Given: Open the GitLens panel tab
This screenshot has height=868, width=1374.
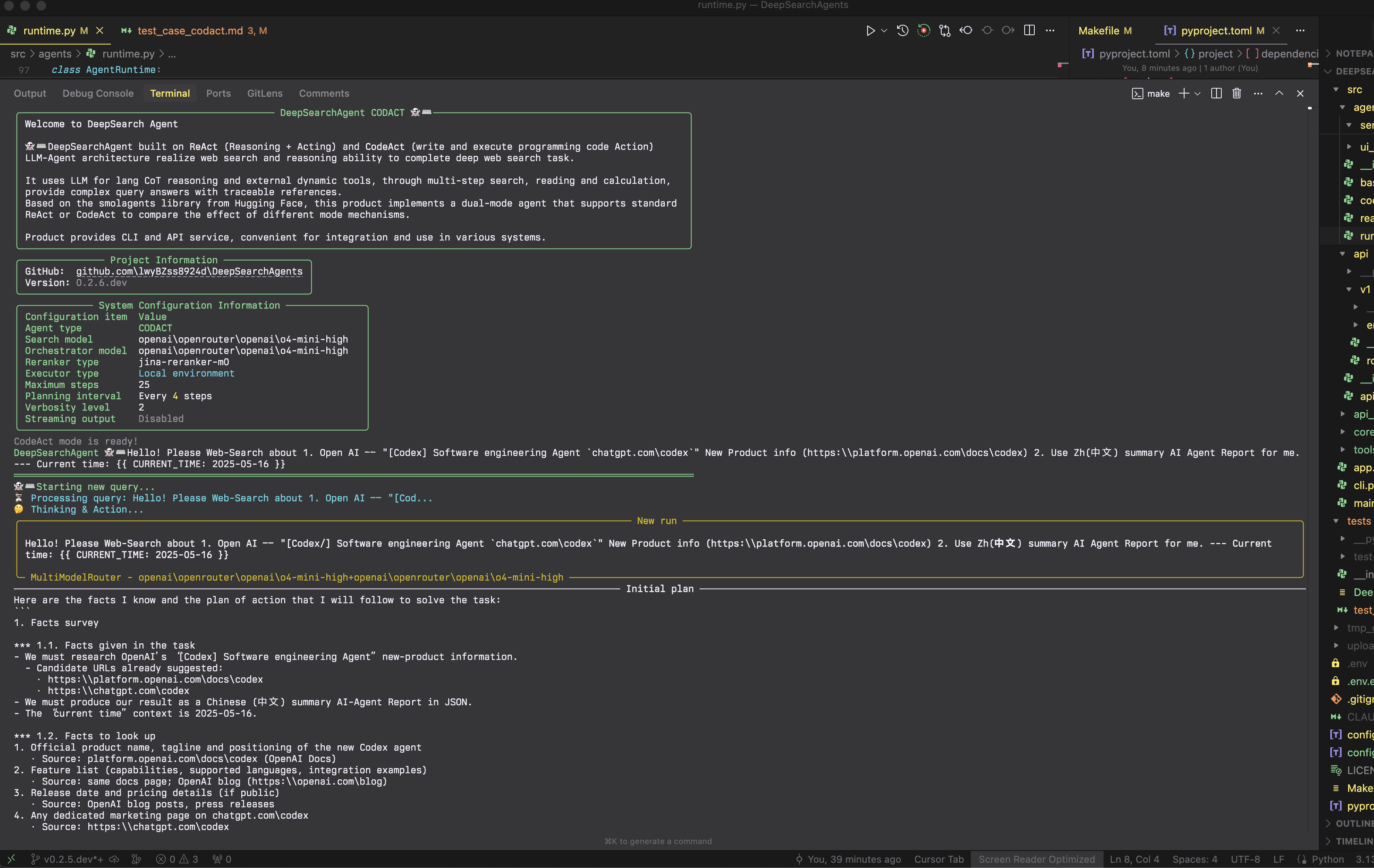Looking at the screenshot, I should pyautogui.click(x=264, y=94).
